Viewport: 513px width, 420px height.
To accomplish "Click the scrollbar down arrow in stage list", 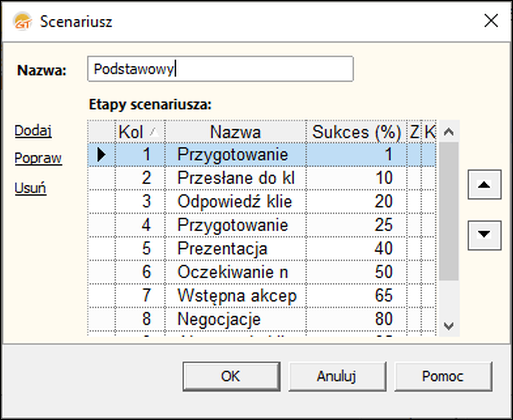I will [x=449, y=325].
